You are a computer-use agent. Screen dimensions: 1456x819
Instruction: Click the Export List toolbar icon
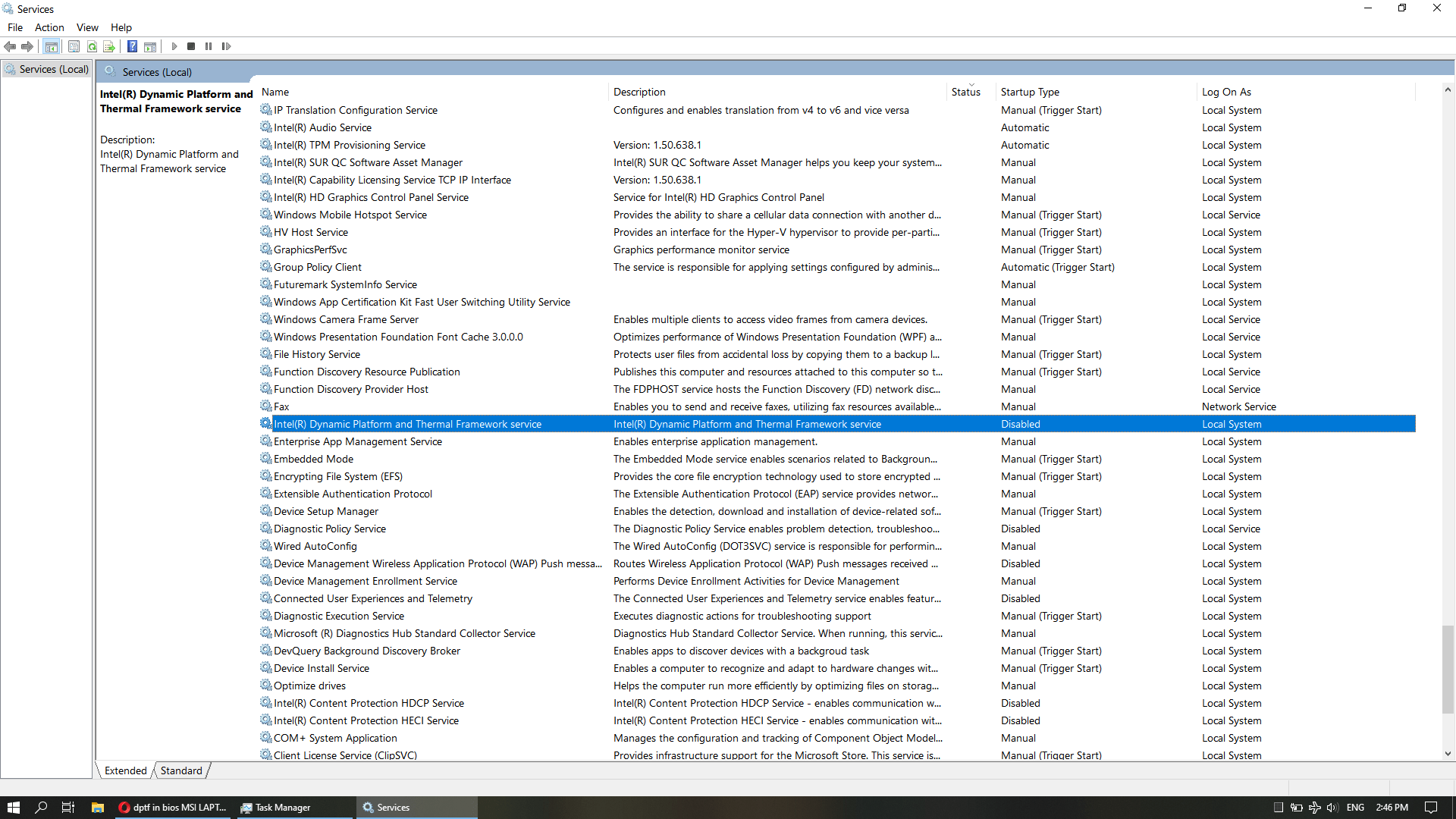click(x=109, y=47)
